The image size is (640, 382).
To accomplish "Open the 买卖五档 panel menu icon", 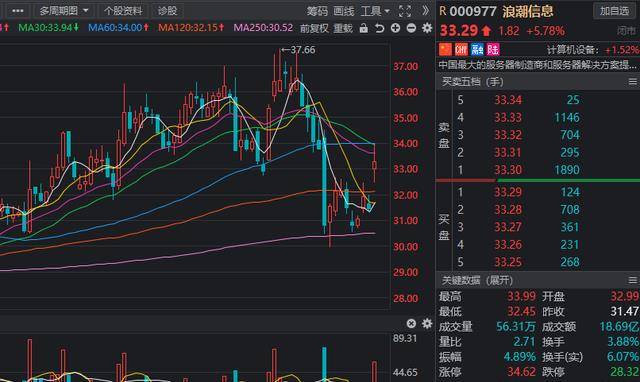I will [x=632, y=82].
